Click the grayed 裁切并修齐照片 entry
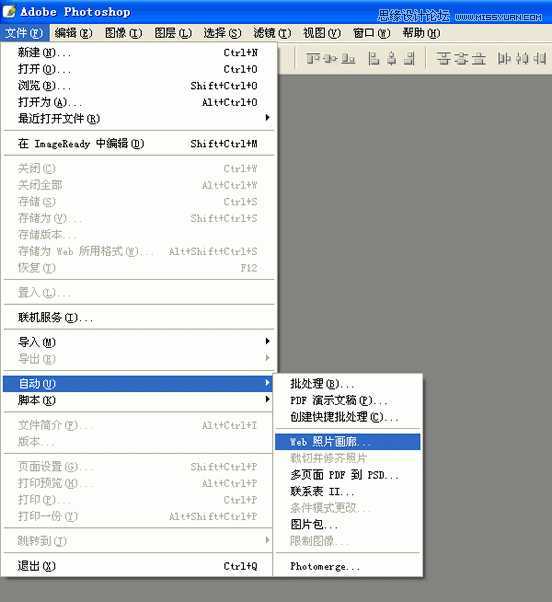The height and width of the screenshot is (602, 552). [x=348, y=458]
